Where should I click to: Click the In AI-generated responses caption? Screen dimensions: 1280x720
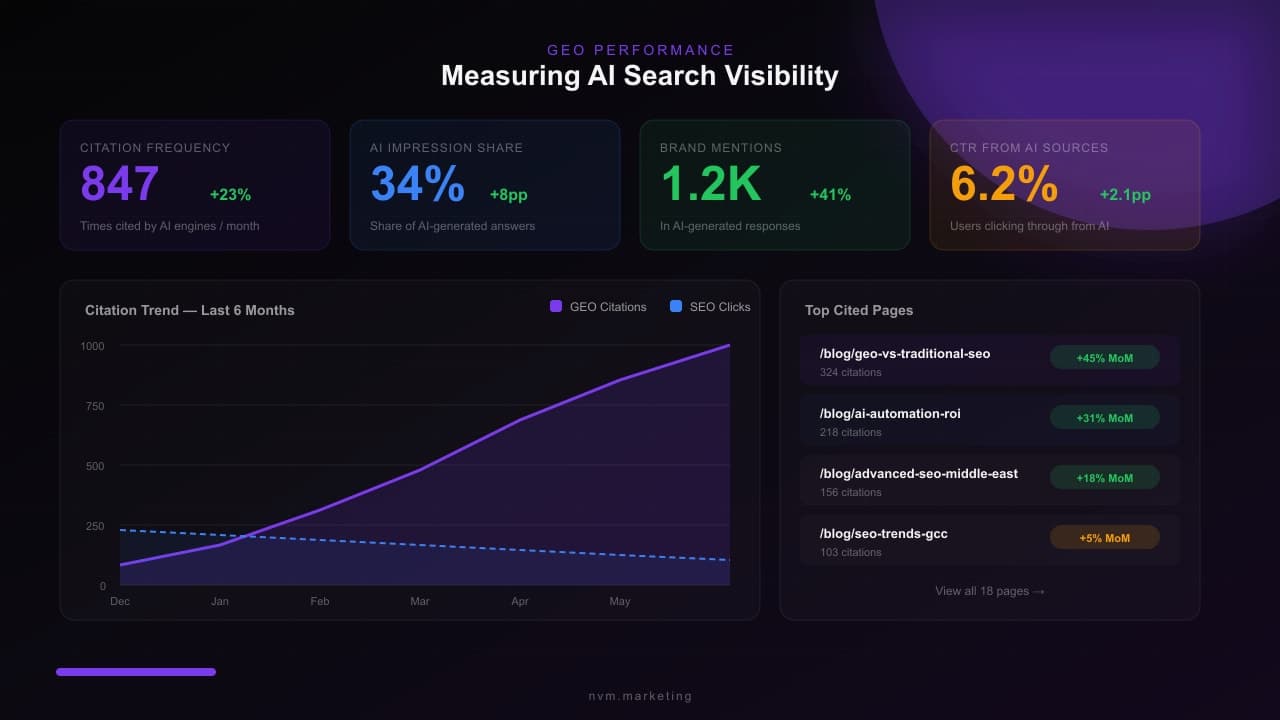(730, 226)
